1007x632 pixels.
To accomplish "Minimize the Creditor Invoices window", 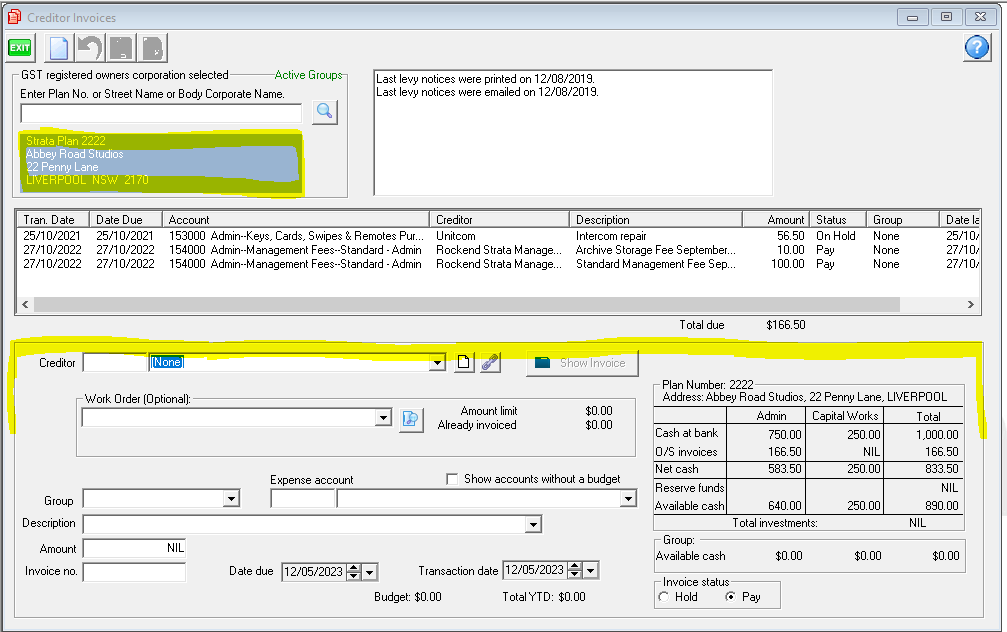I will [912, 17].
